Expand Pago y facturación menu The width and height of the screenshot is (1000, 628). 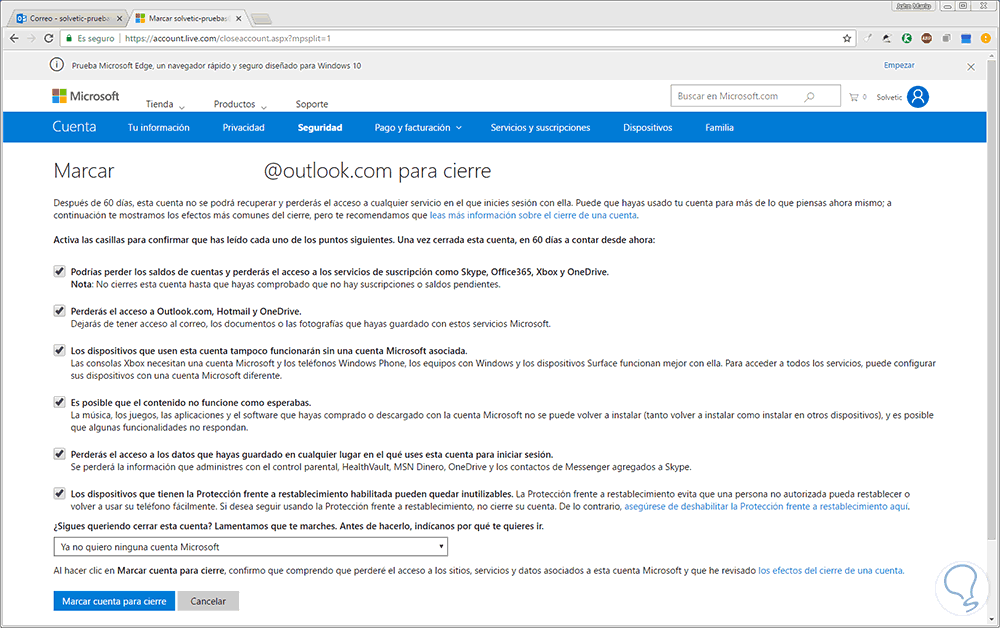coord(418,128)
